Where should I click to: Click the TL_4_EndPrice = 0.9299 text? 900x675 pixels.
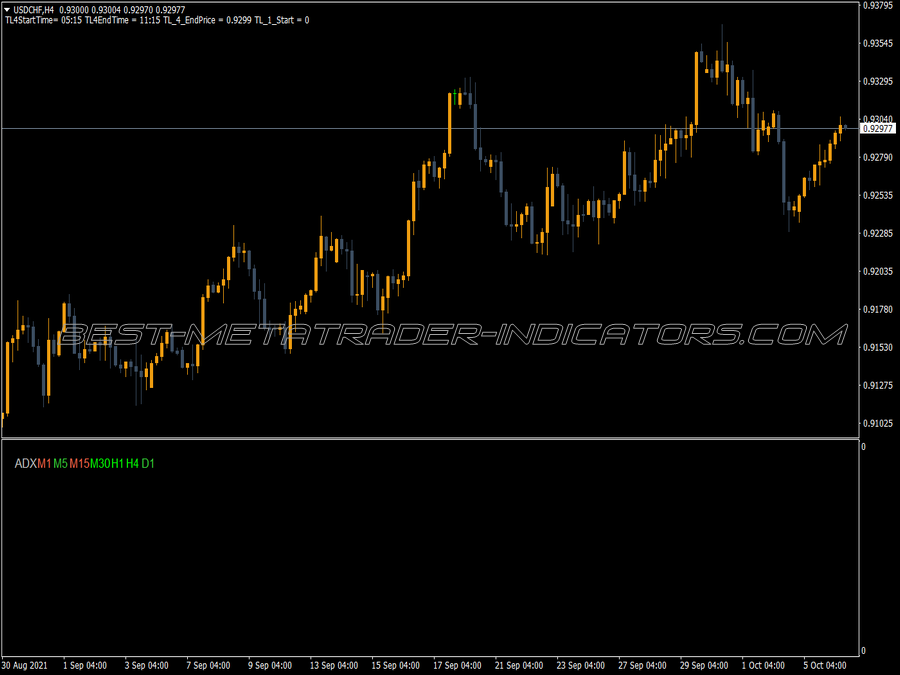[x=208, y=20]
